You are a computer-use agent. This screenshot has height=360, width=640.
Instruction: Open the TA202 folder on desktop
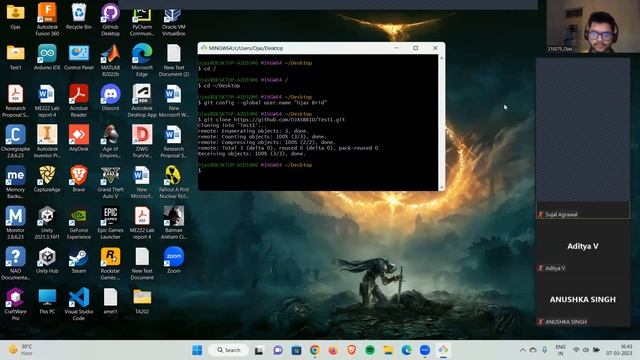[x=142, y=300]
